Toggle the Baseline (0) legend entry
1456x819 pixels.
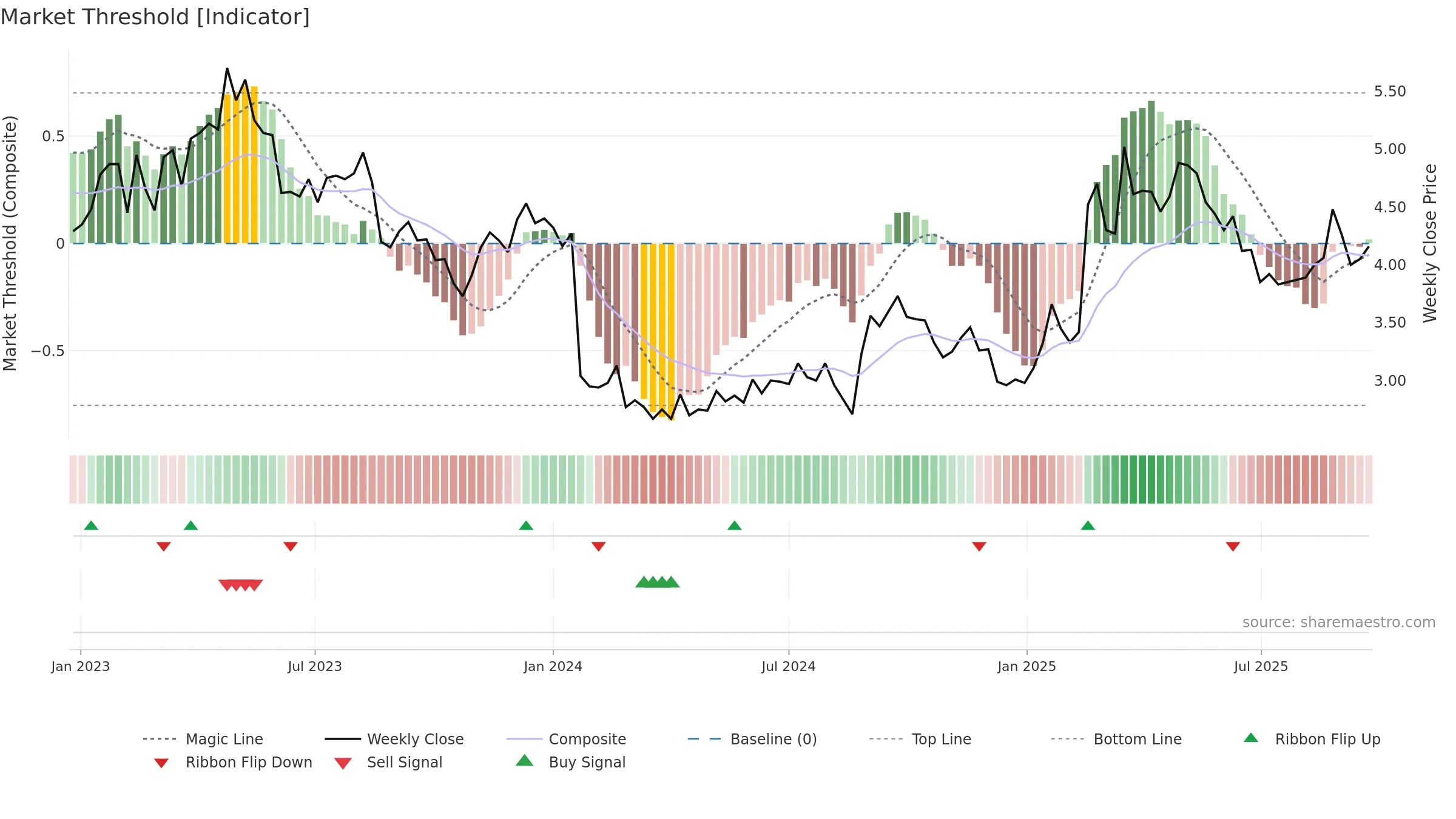[x=752, y=739]
